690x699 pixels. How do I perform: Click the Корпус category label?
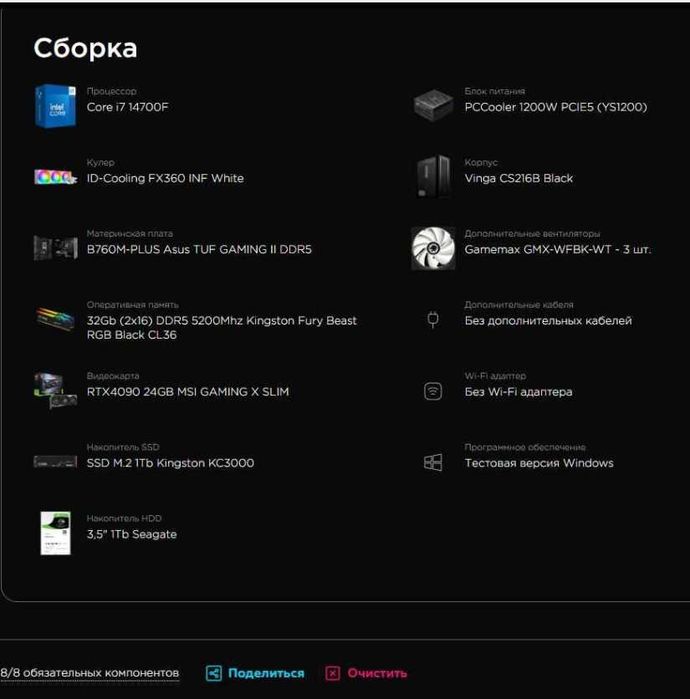pos(481,163)
